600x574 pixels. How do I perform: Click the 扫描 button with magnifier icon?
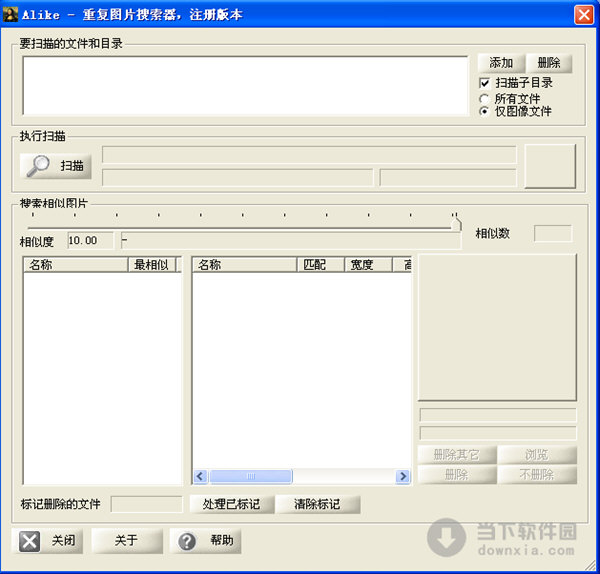click(x=56, y=166)
